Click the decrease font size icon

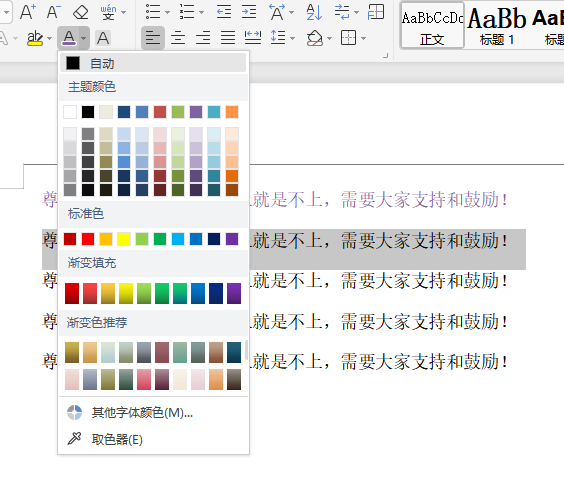click(x=54, y=12)
